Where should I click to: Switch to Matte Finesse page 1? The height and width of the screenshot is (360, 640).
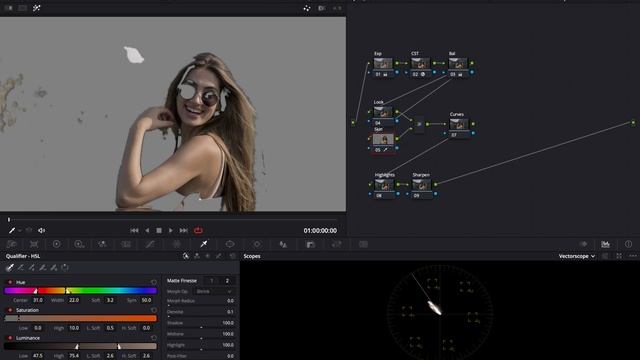pos(212,281)
